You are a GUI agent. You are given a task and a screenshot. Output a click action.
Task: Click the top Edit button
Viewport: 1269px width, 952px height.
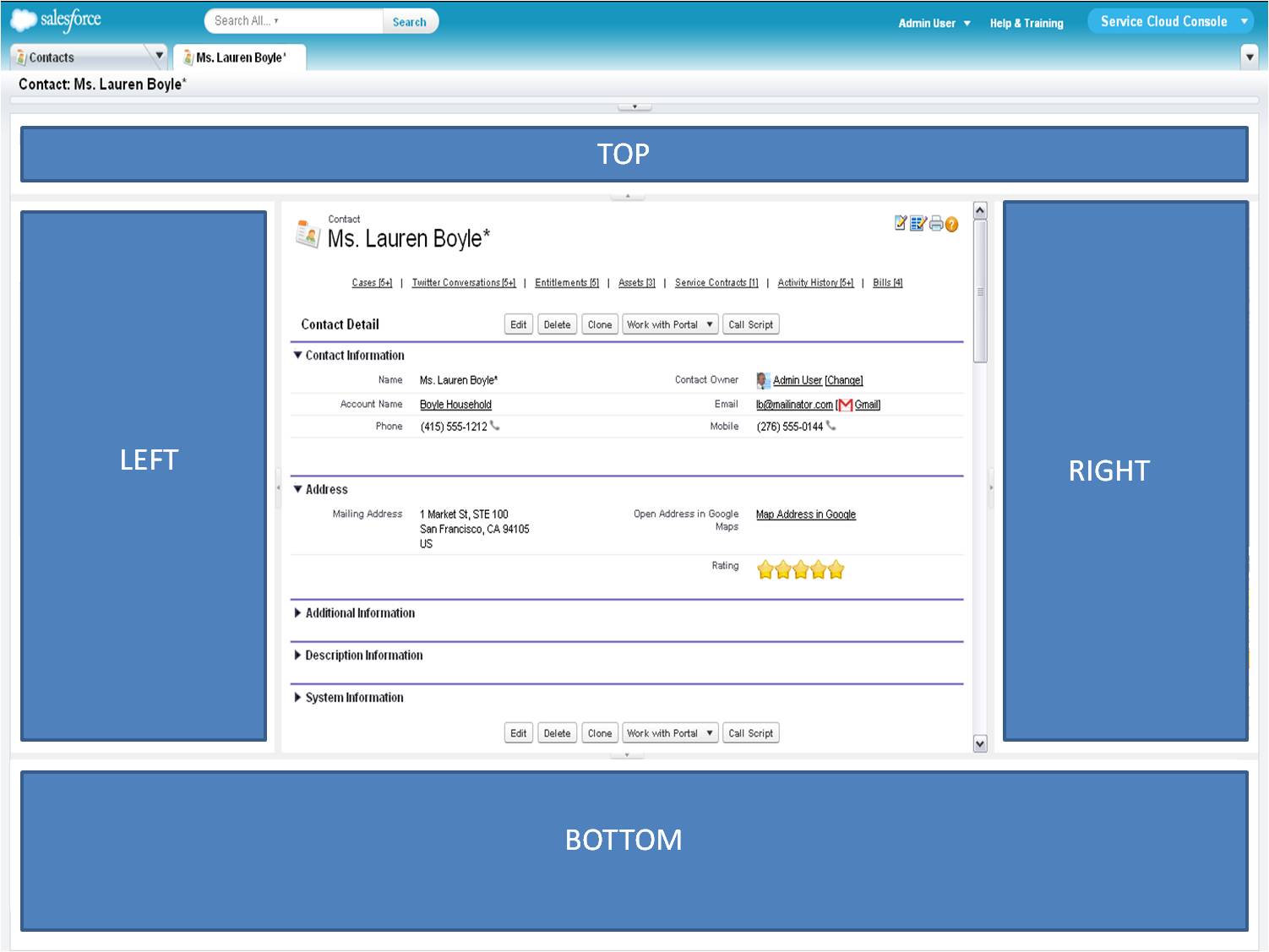[x=518, y=325]
